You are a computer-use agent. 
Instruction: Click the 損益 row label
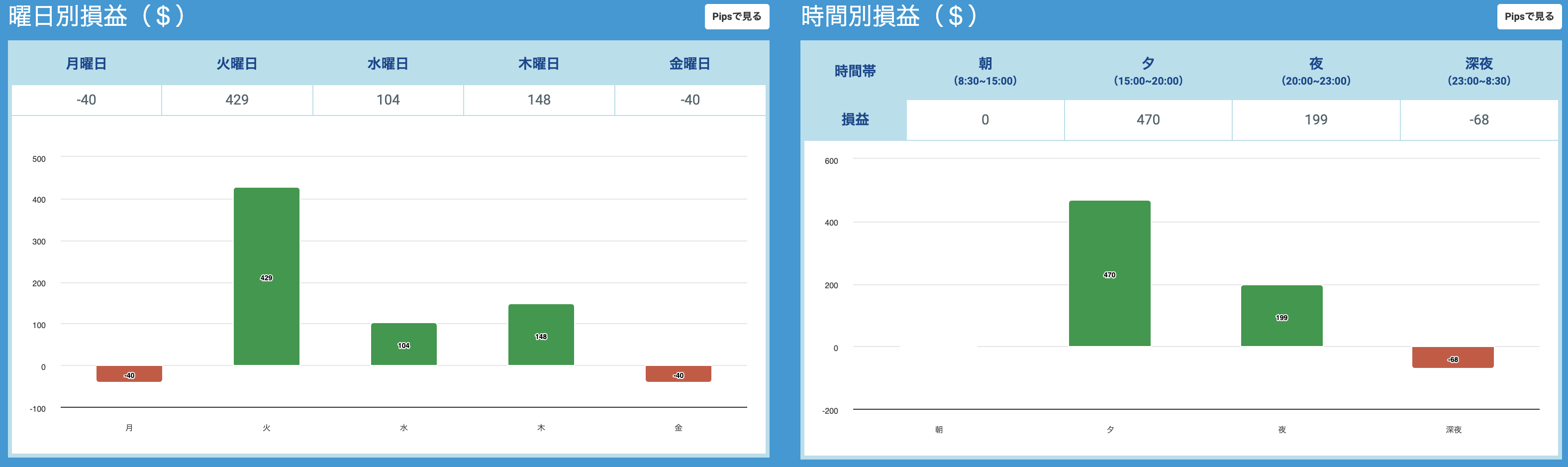pyautogui.click(x=855, y=119)
